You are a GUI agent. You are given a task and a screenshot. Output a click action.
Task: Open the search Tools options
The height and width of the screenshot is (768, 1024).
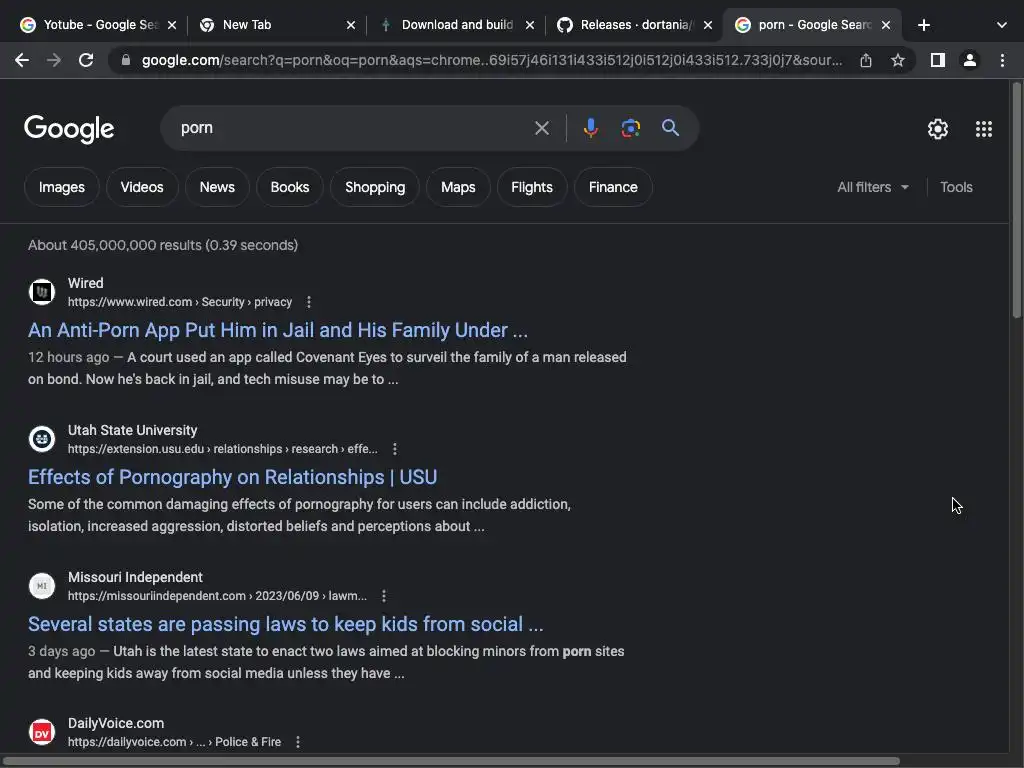pyautogui.click(x=956, y=187)
